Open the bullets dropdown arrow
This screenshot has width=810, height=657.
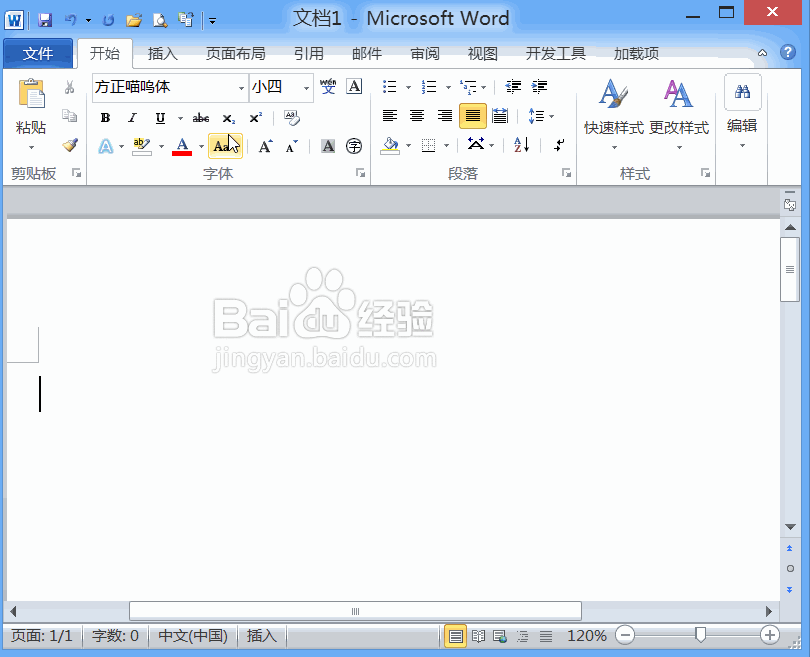click(408, 87)
